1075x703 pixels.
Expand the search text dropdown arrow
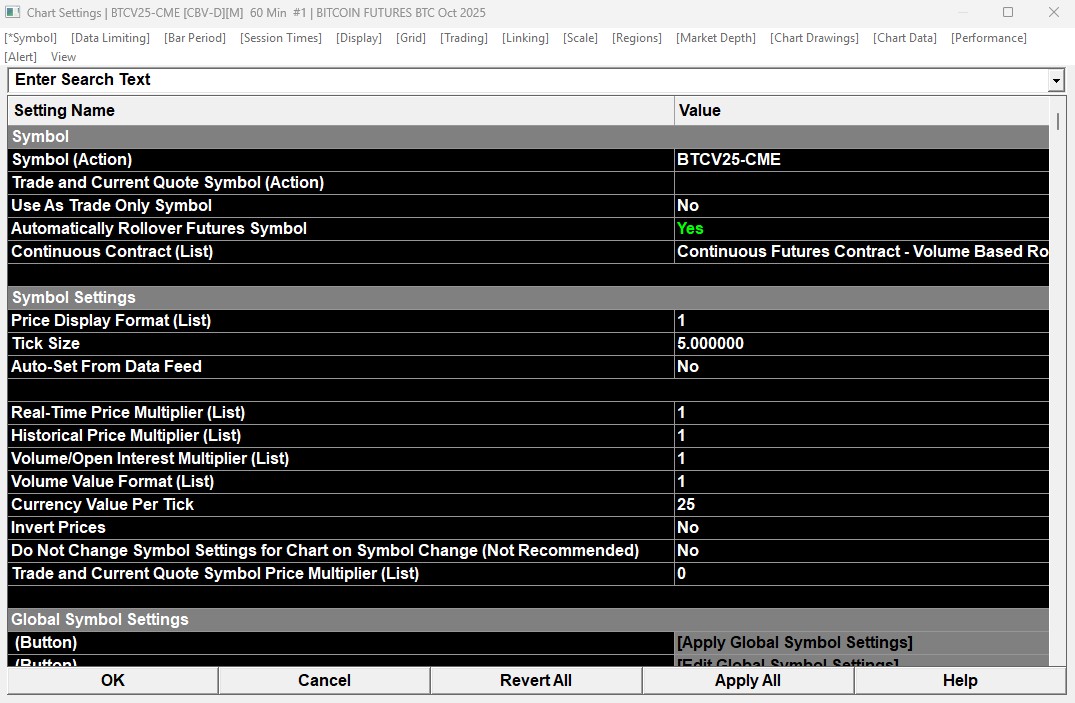click(x=1056, y=81)
